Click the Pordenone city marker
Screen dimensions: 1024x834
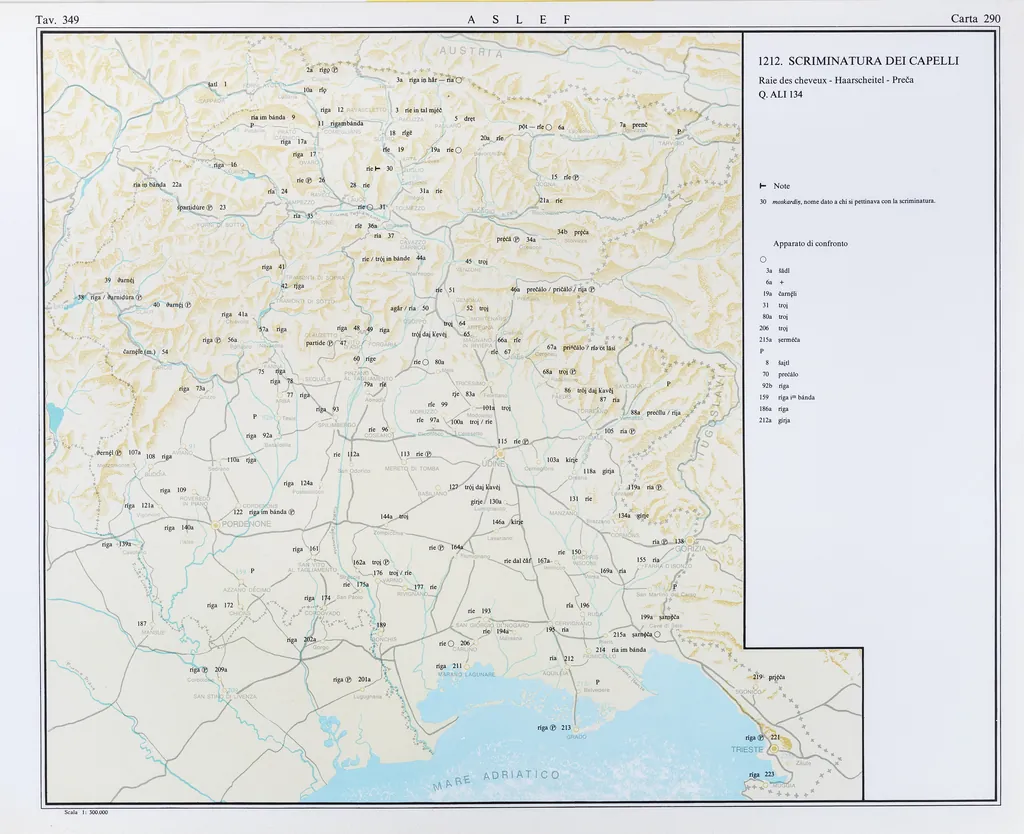215,524
